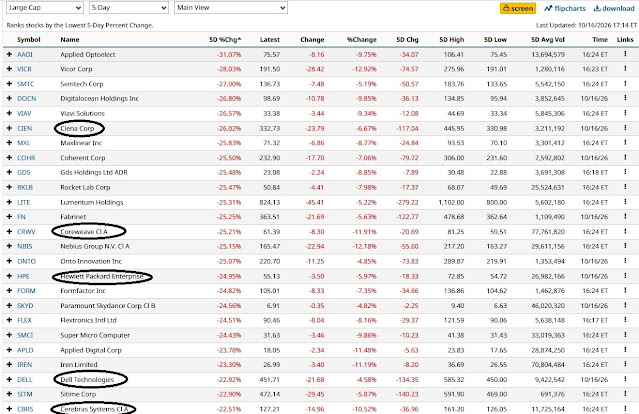Open the links menu for ONTO row
Screen dimensions: 639x414
625,261
